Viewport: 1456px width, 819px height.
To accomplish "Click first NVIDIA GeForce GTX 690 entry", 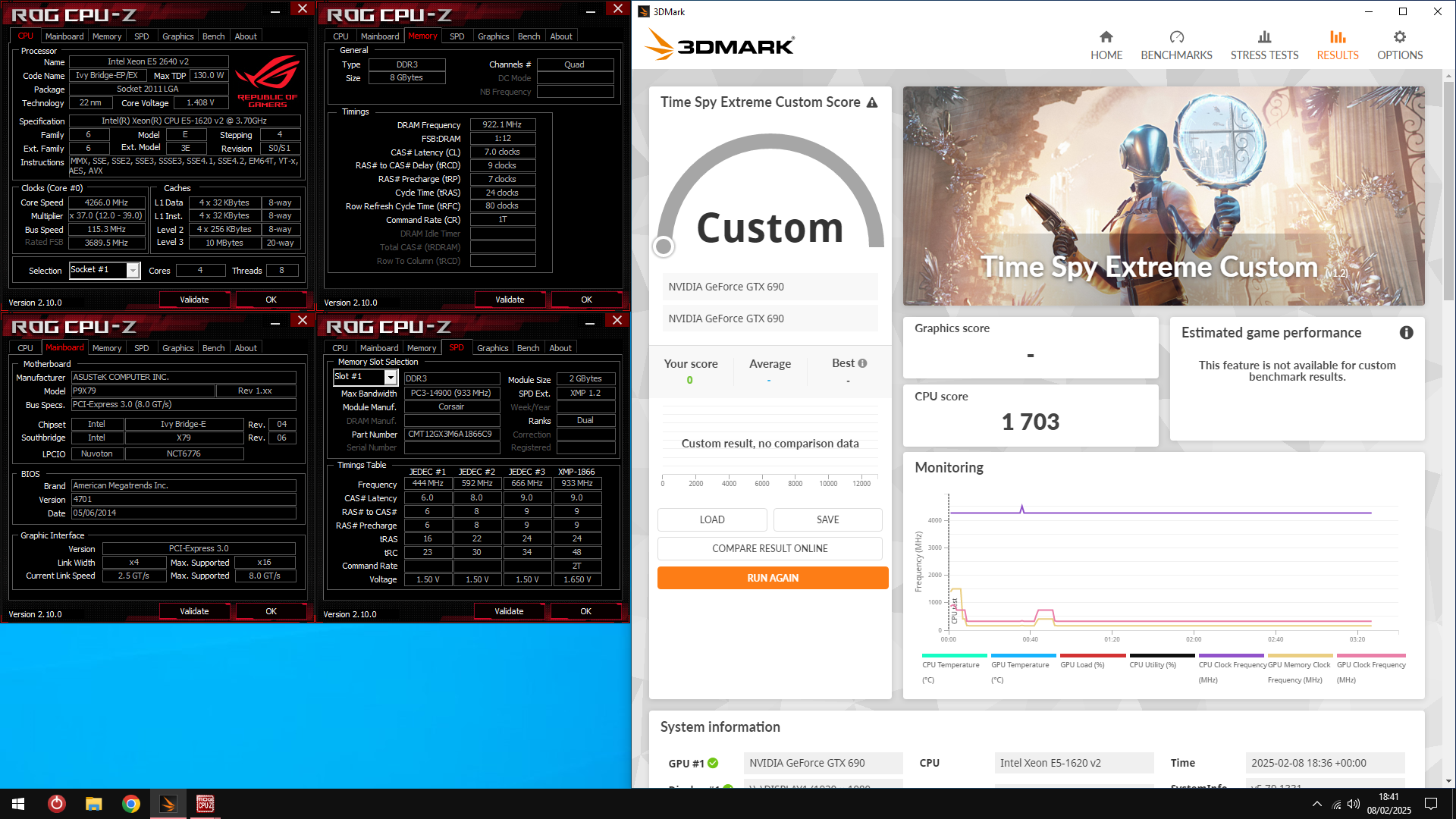I will tap(770, 287).
